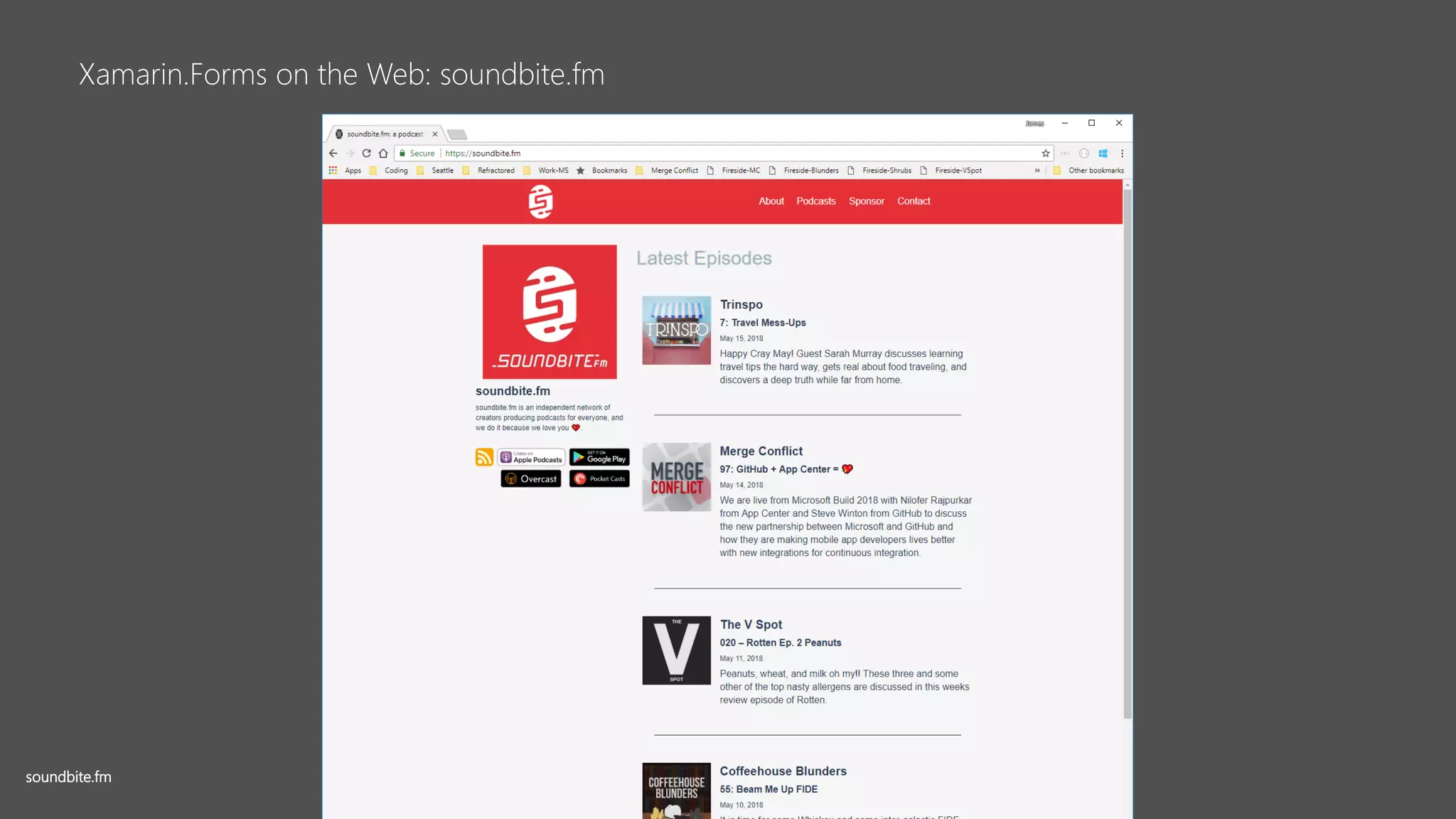Click the soundbite.fm heading under logo
The image size is (1456, 819).
[x=513, y=391]
